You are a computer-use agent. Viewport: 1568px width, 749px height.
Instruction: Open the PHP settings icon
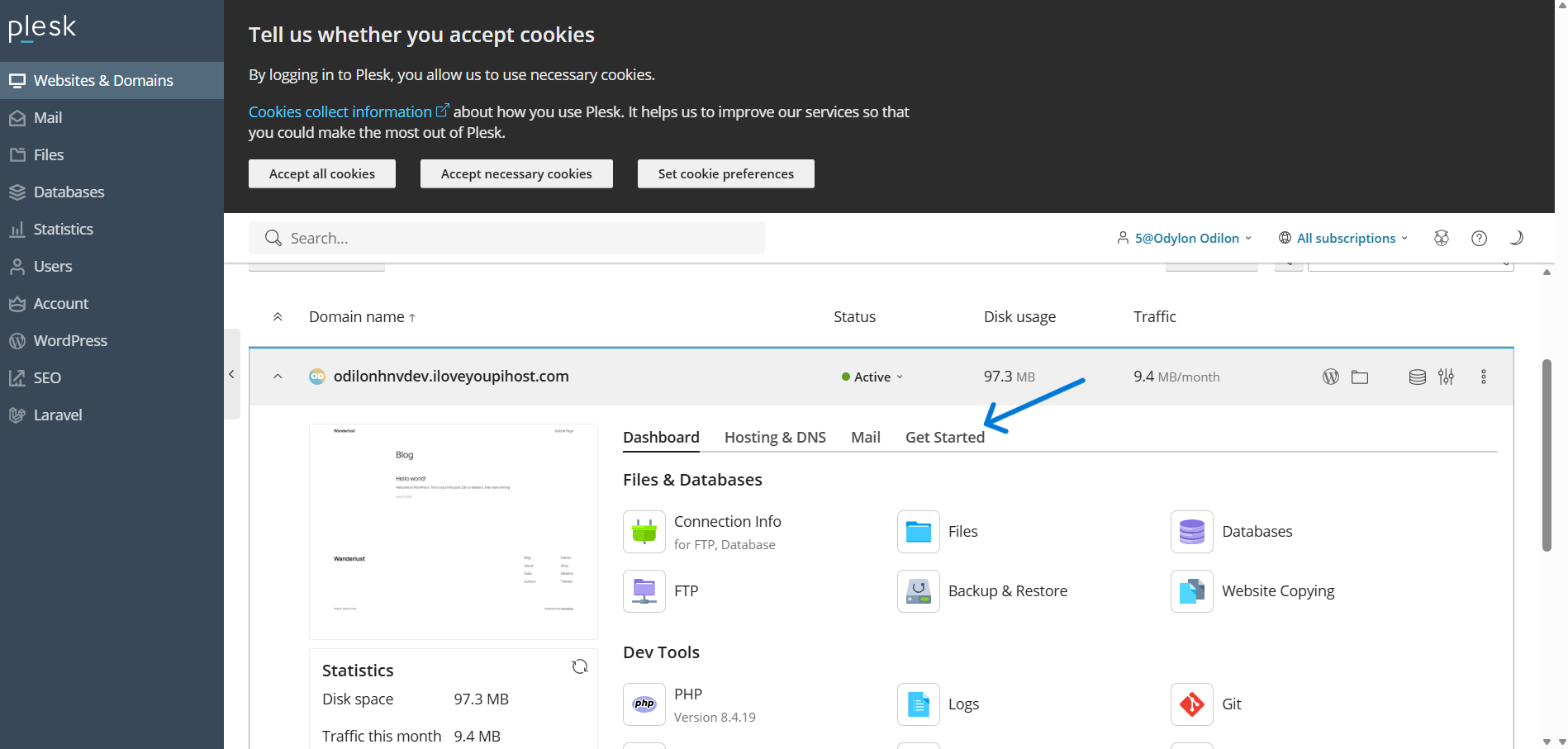point(644,704)
